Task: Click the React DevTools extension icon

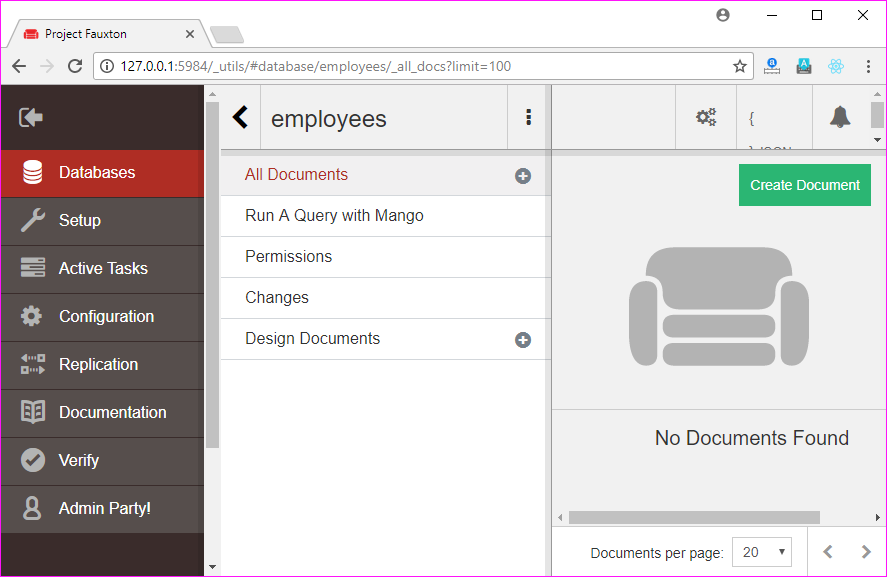Action: point(836,67)
